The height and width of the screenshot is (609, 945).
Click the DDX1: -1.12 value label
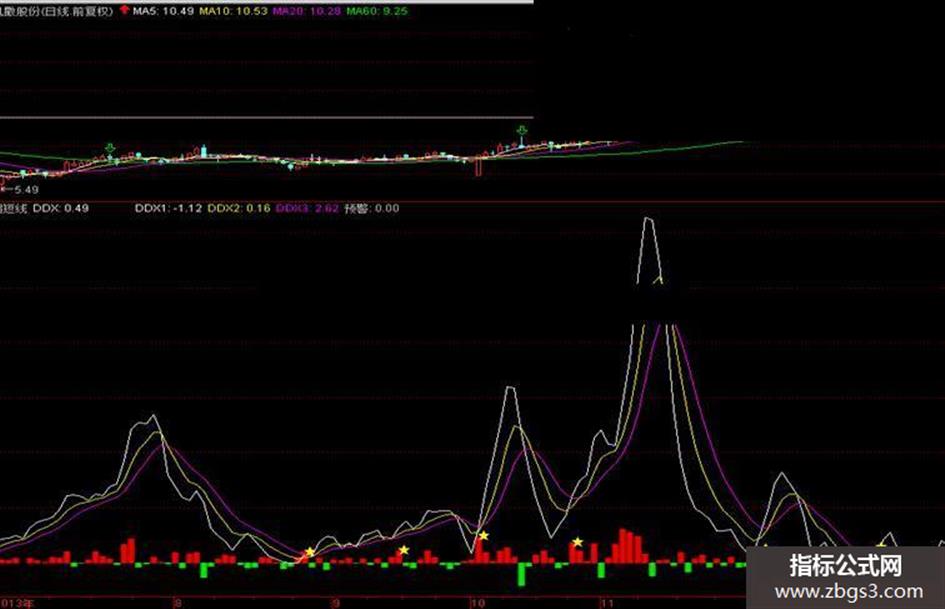[x=168, y=208]
